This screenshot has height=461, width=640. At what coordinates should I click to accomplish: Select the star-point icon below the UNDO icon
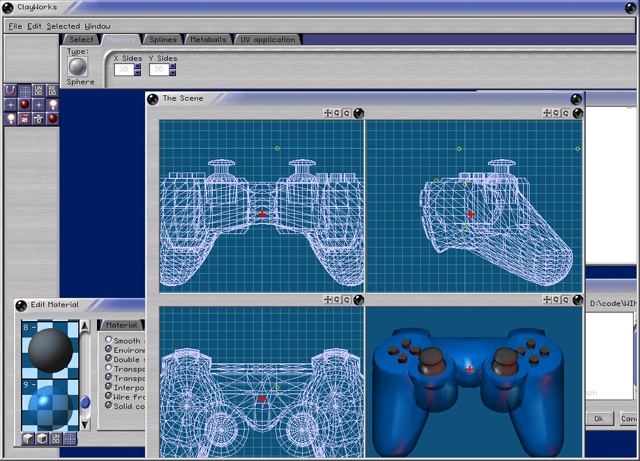tap(38, 105)
